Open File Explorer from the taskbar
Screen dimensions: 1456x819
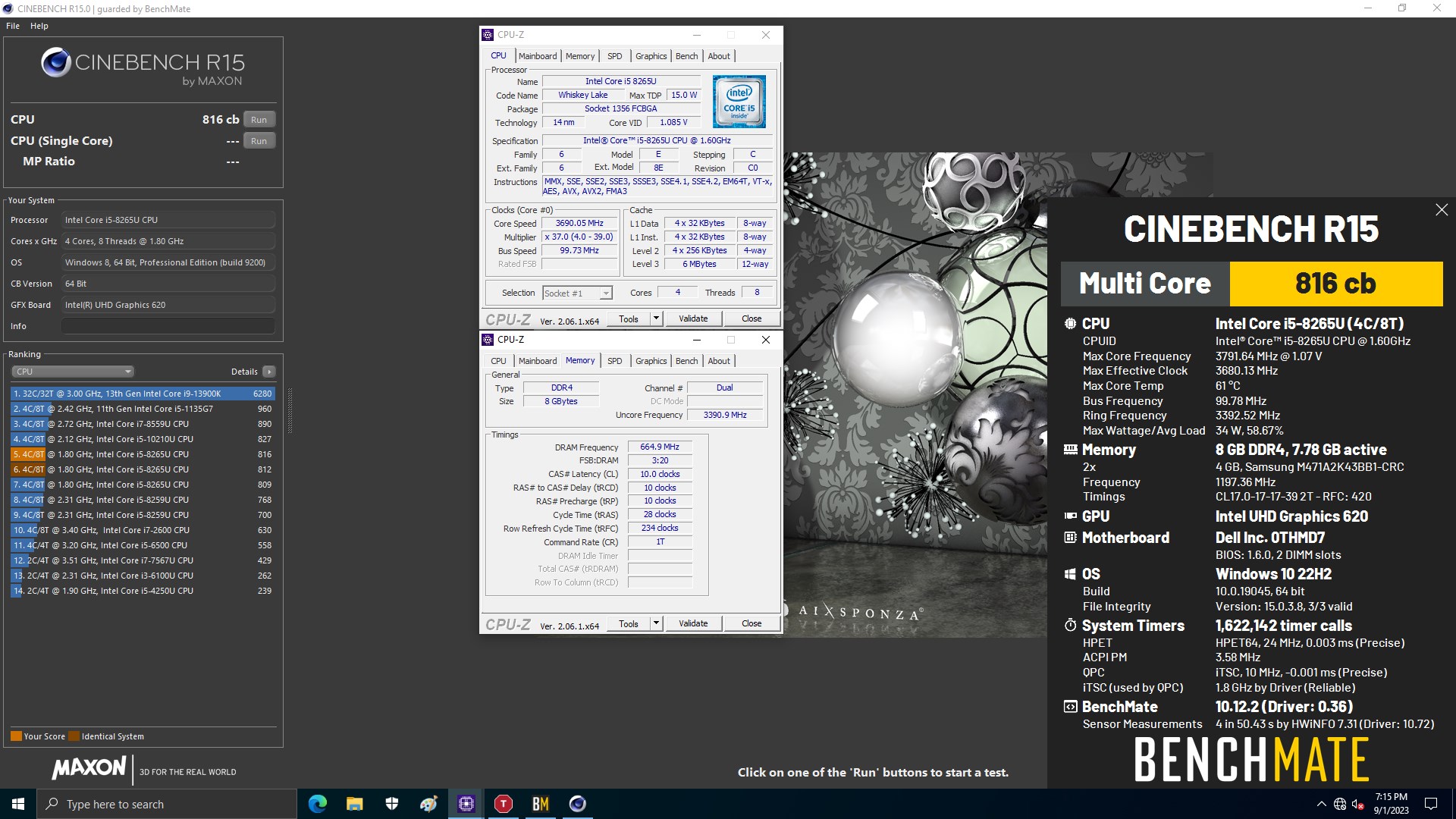click(354, 804)
